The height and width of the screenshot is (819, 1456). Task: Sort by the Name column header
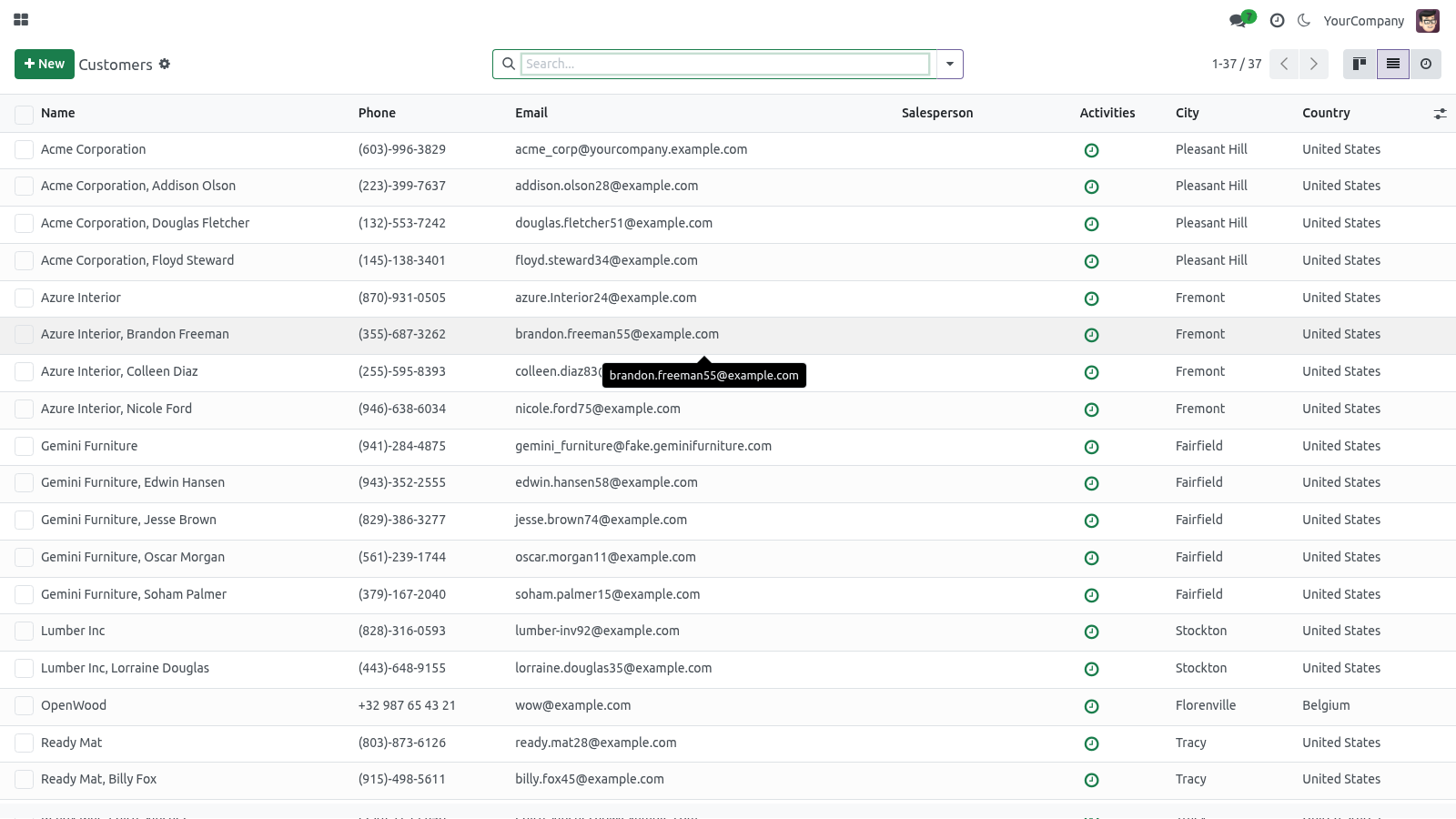58,113
